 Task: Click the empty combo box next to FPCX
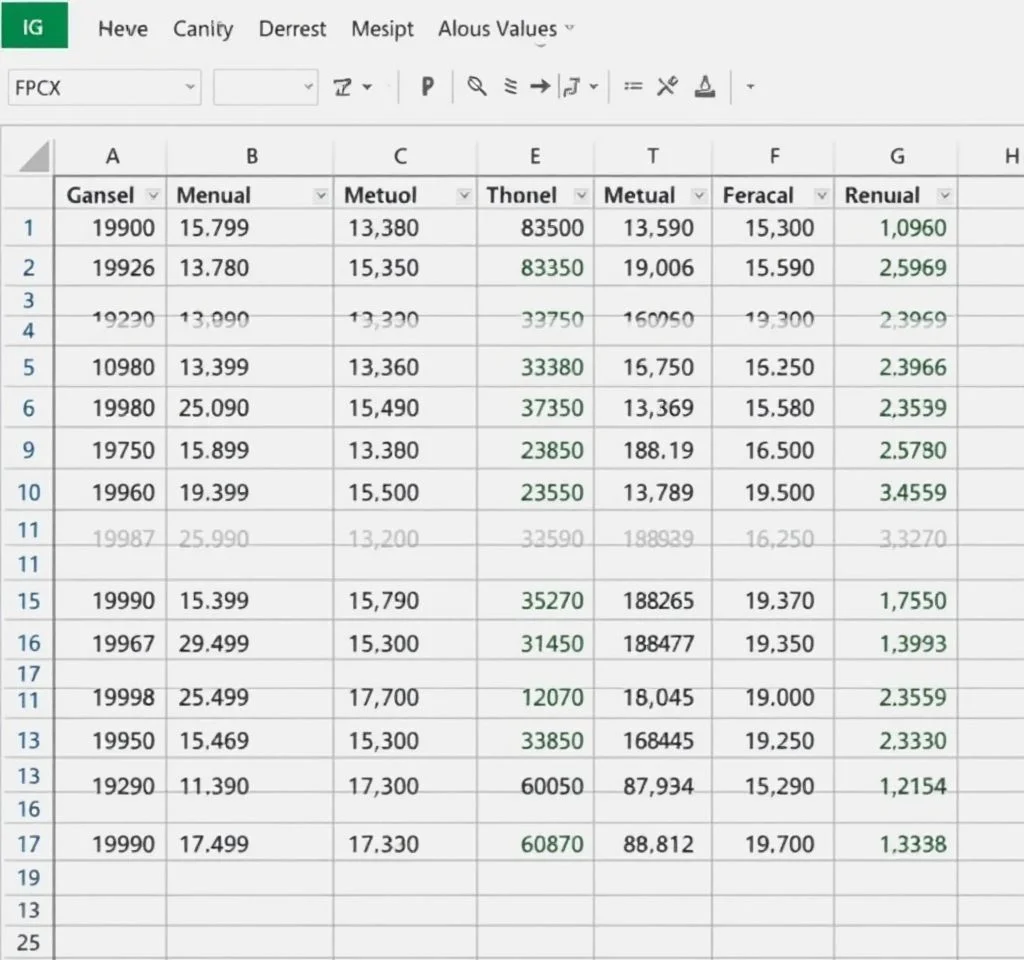coord(264,88)
